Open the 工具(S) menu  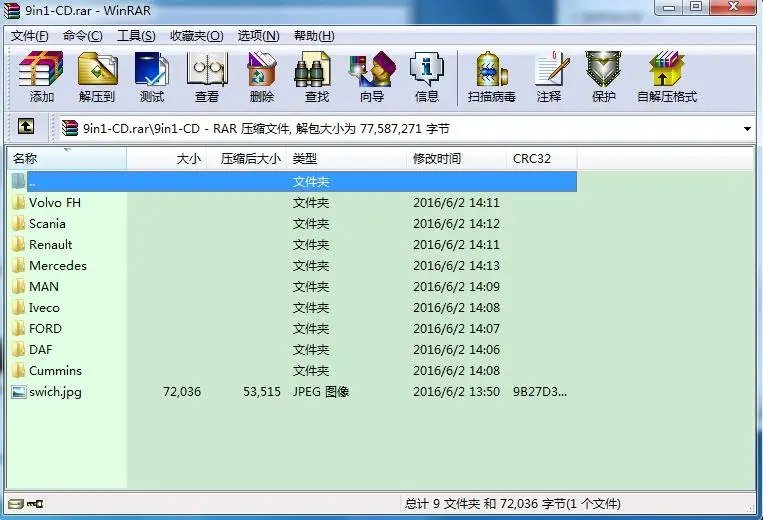pos(136,36)
